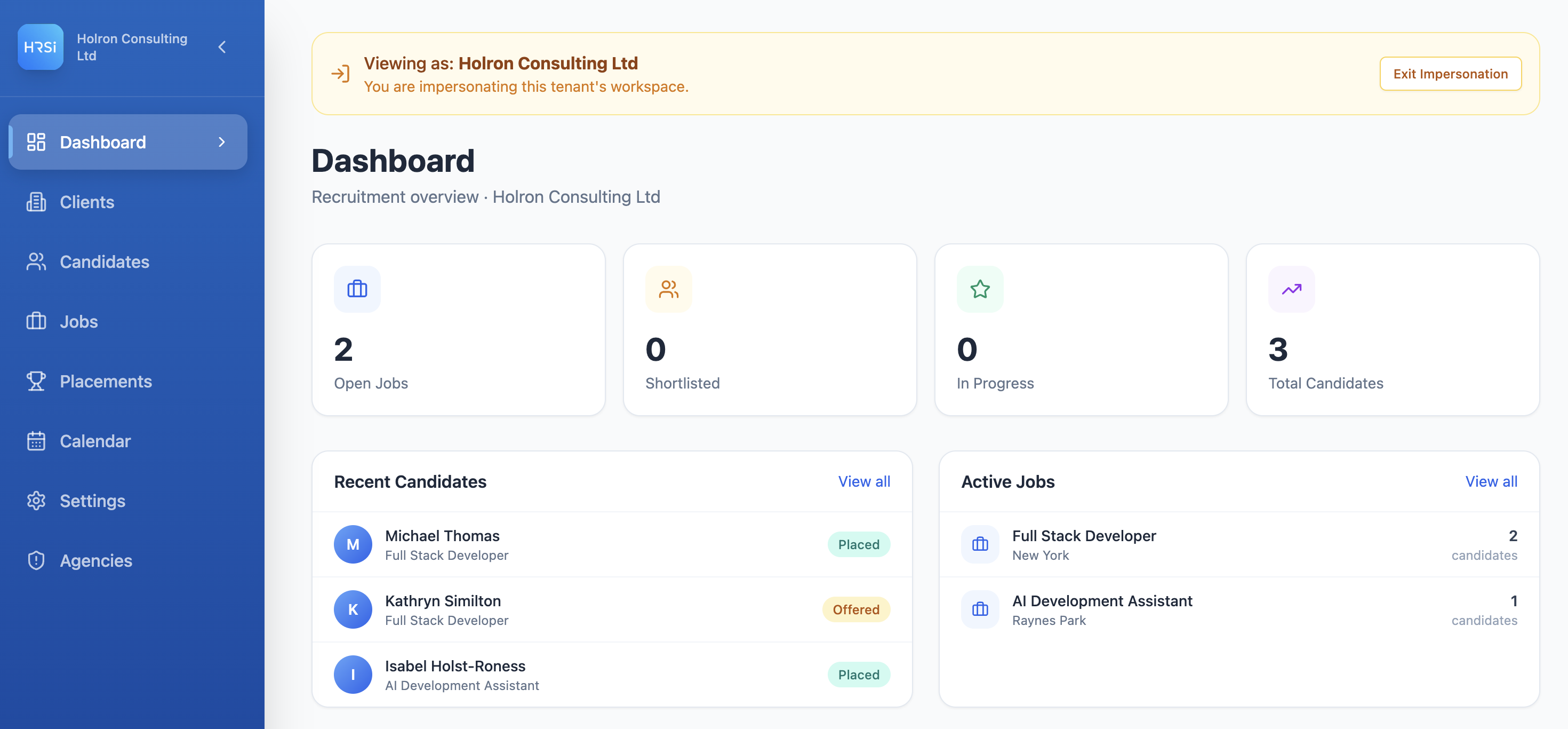Click the Jobs briefcase icon in sidebar
The width and height of the screenshot is (1568, 729).
pyautogui.click(x=36, y=321)
